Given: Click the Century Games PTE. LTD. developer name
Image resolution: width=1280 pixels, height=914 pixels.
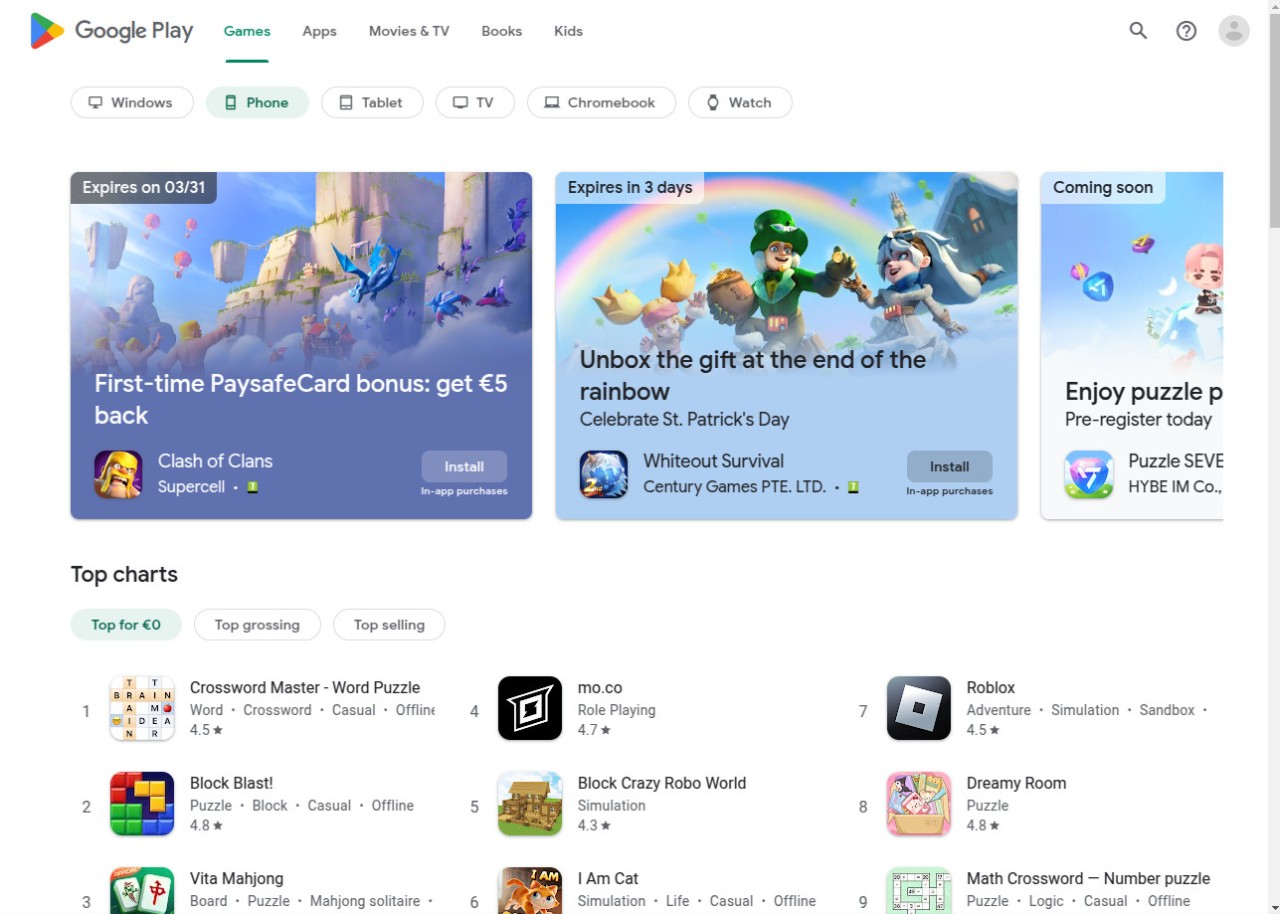Looking at the screenshot, I should [734, 487].
